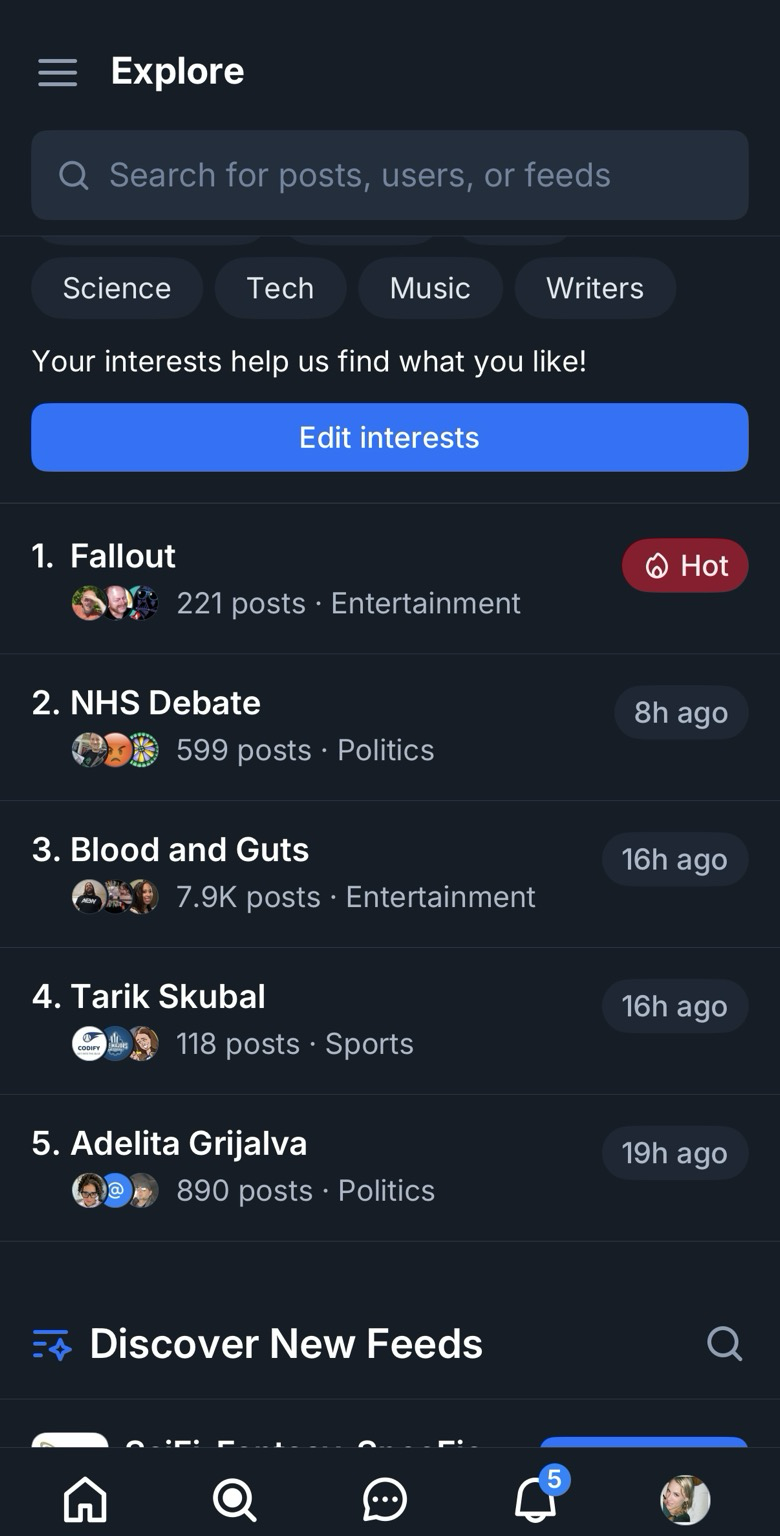Select the Music interest chip
Image resolution: width=780 pixels, height=1536 pixels.
coord(430,288)
